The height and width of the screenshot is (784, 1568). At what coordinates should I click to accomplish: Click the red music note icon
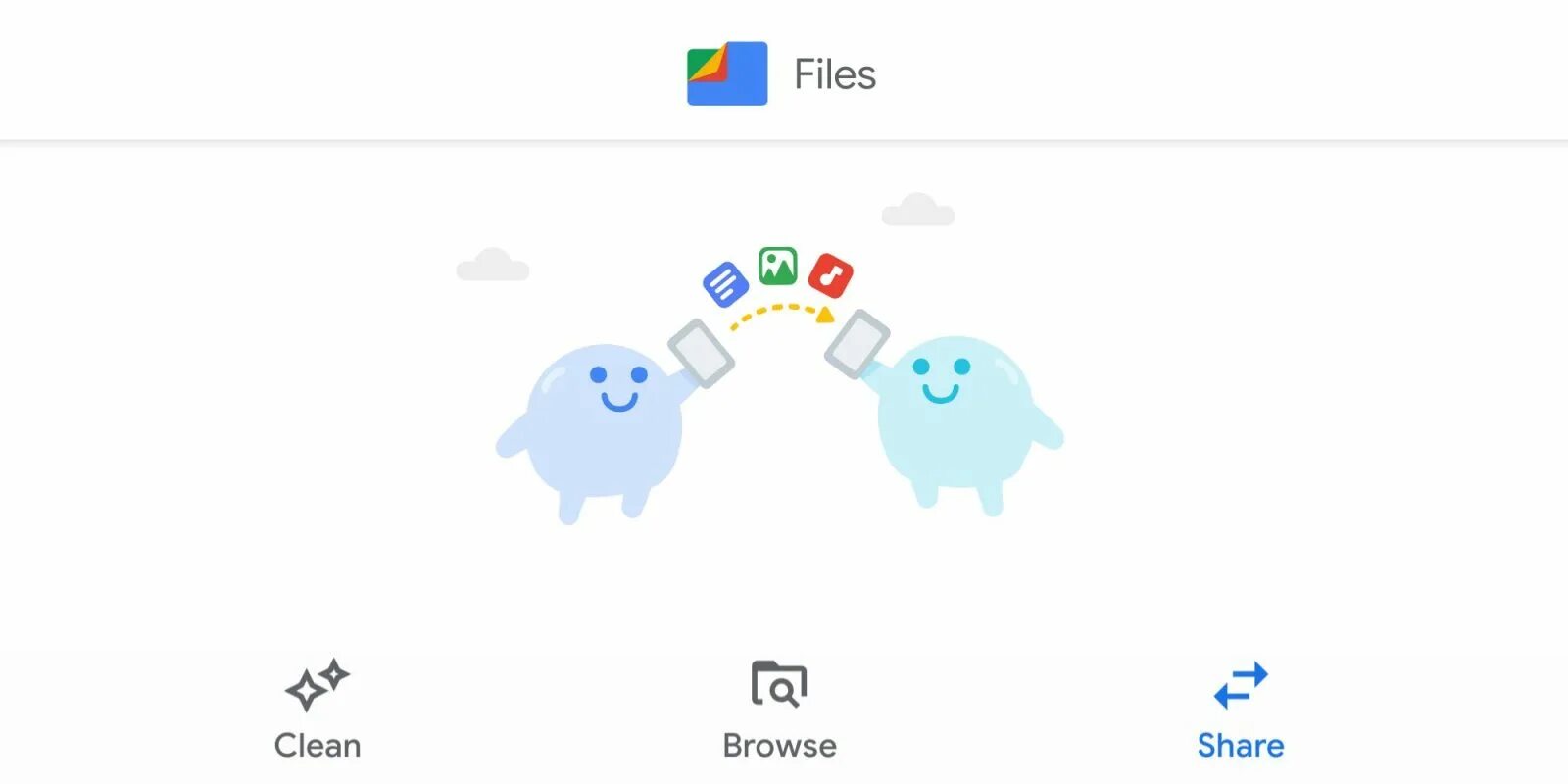831,274
